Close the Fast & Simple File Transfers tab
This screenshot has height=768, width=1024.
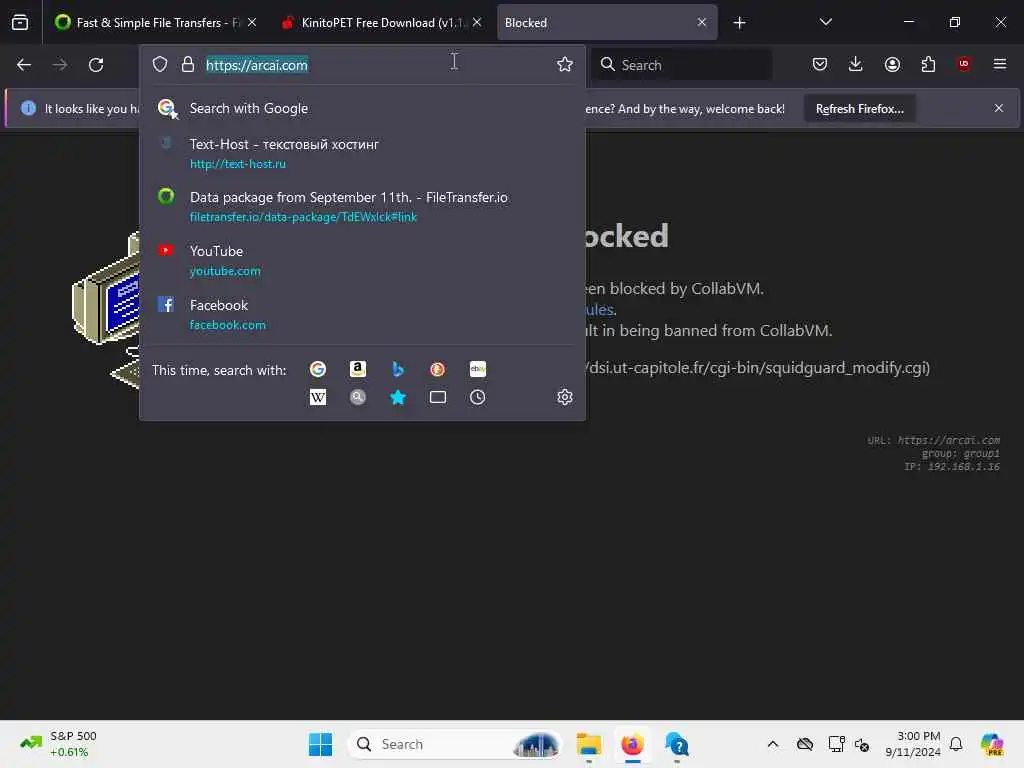252,22
